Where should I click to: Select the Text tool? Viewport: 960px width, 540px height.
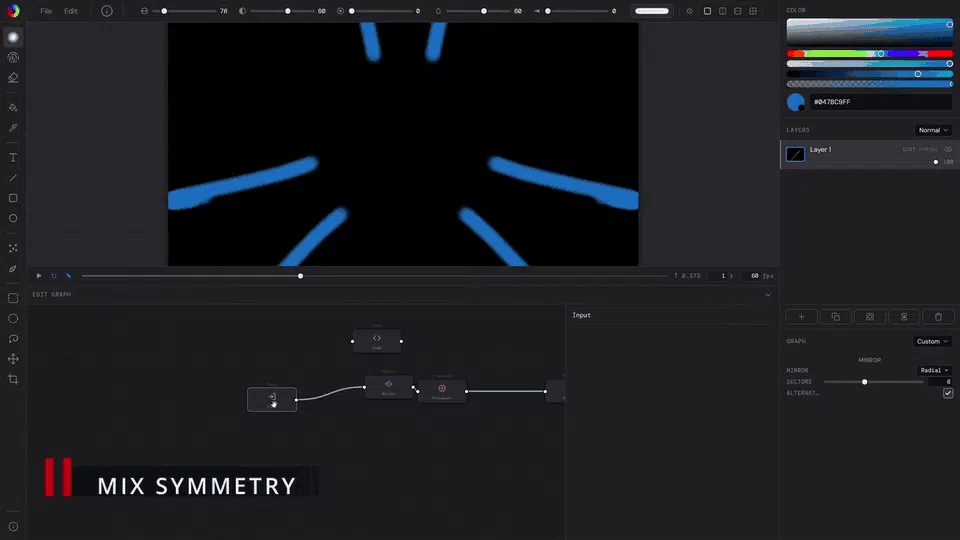click(x=13, y=158)
